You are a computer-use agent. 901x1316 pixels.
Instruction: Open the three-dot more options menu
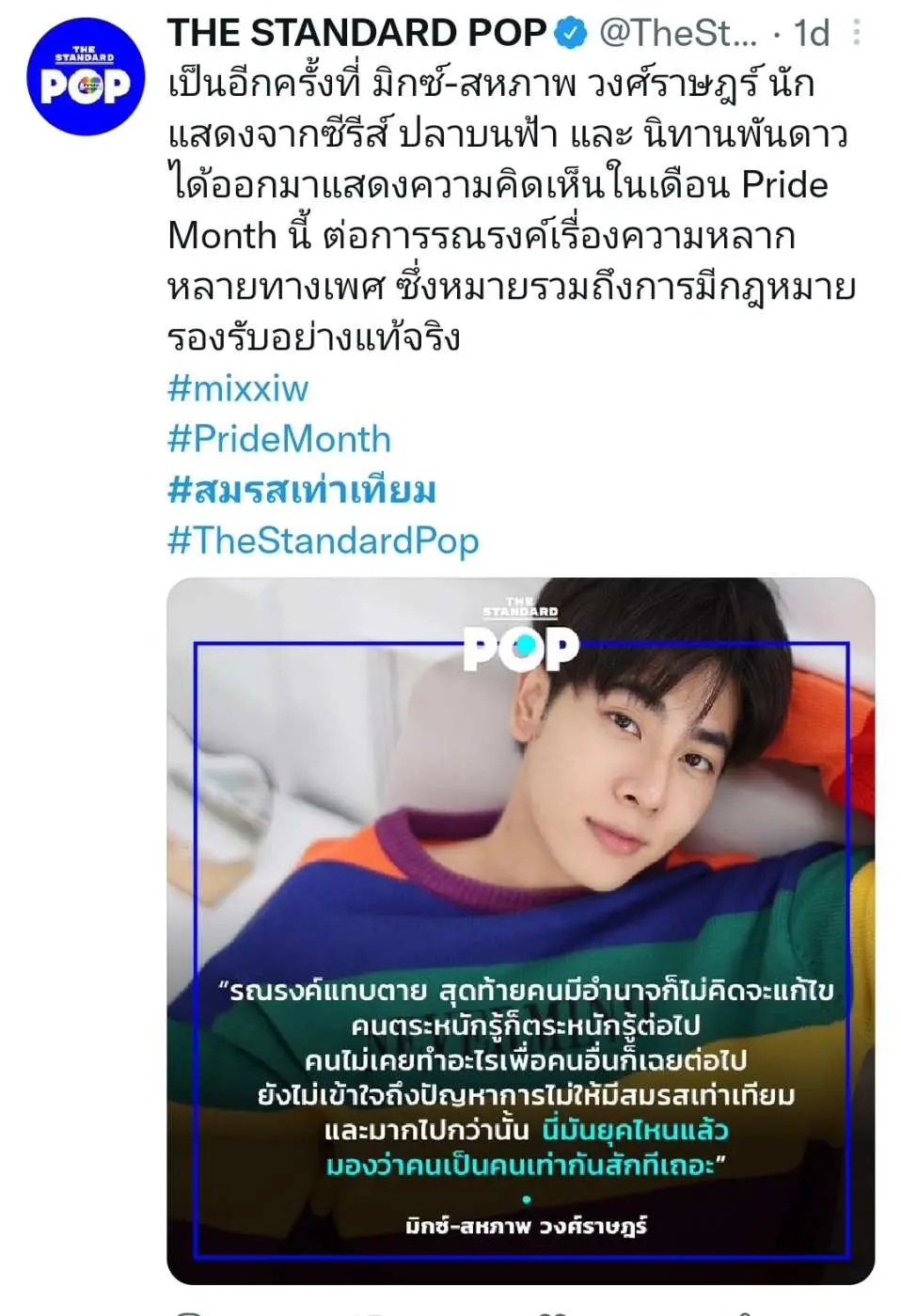click(856, 33)
